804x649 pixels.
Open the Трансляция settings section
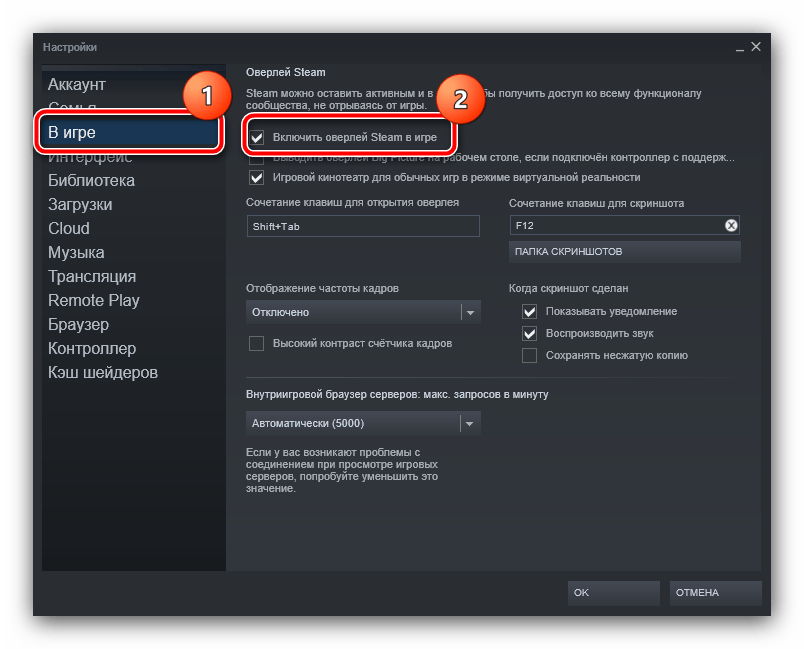coord(92,277)
